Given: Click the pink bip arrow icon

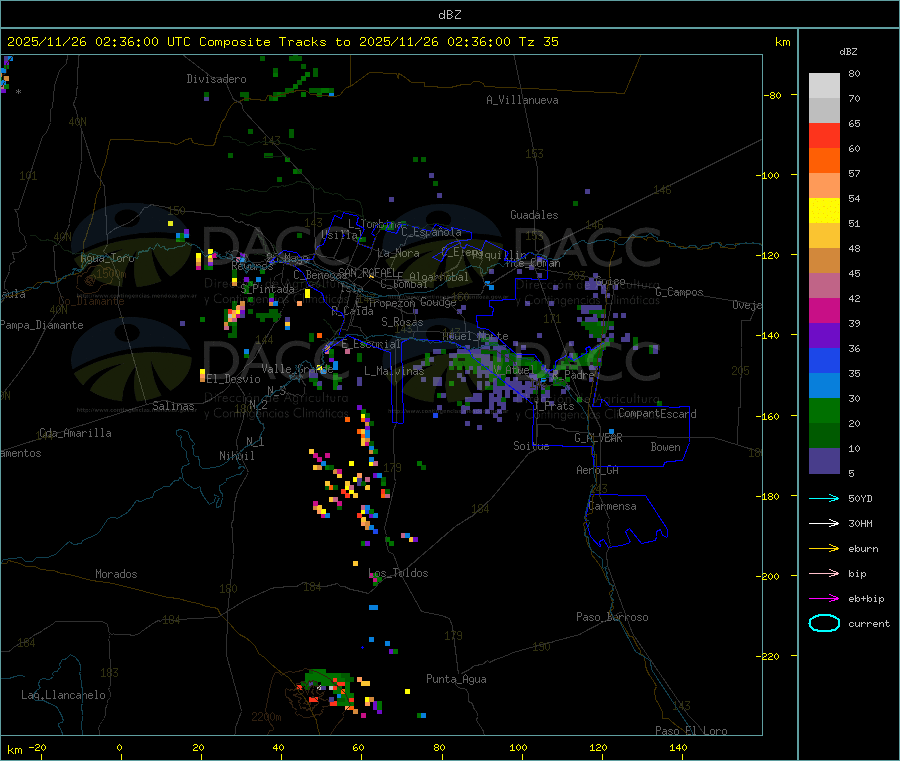Looking at the screenshot, I should tap(823, 573).
